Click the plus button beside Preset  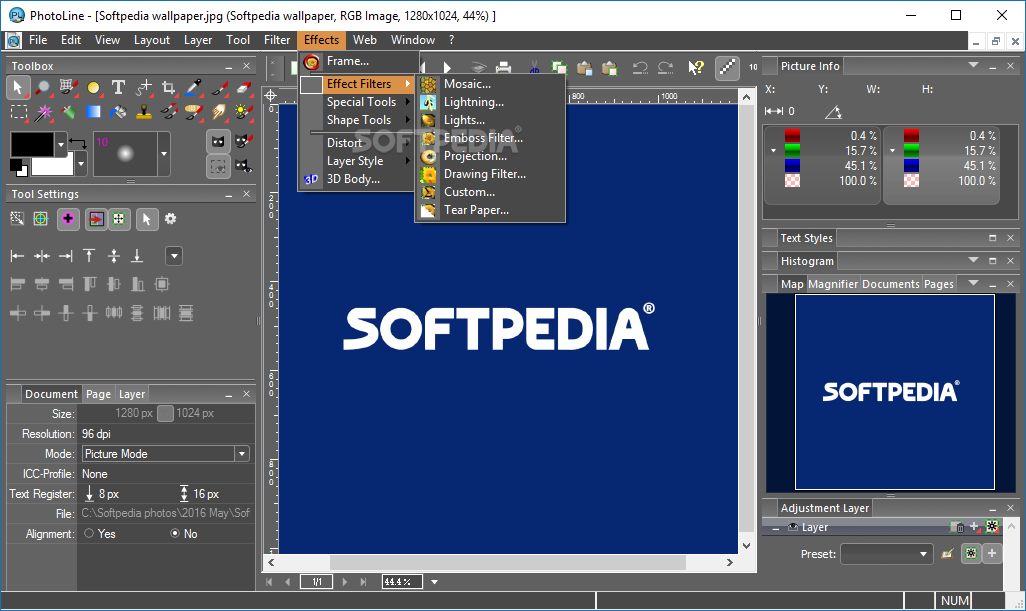click(992, 553)
